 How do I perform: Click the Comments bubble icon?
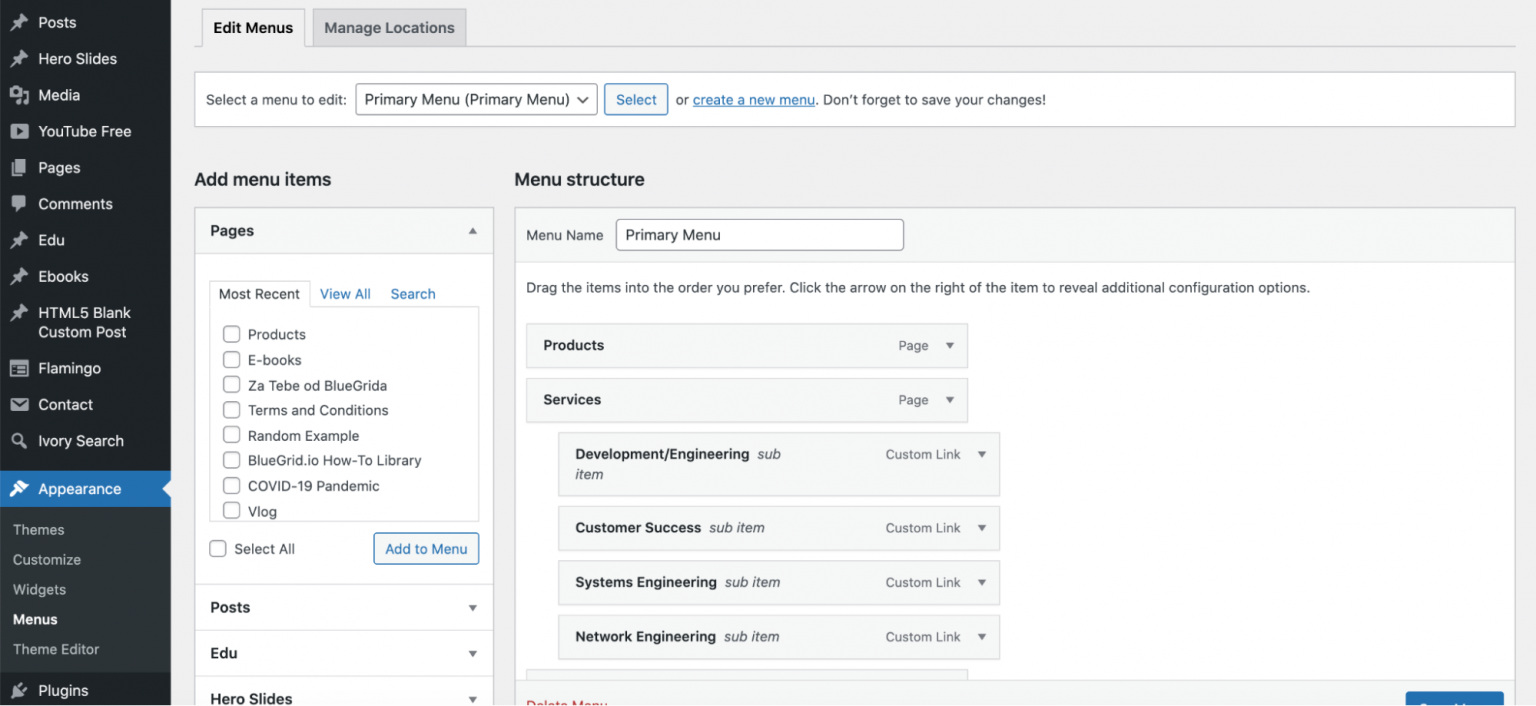pos(18,203)
